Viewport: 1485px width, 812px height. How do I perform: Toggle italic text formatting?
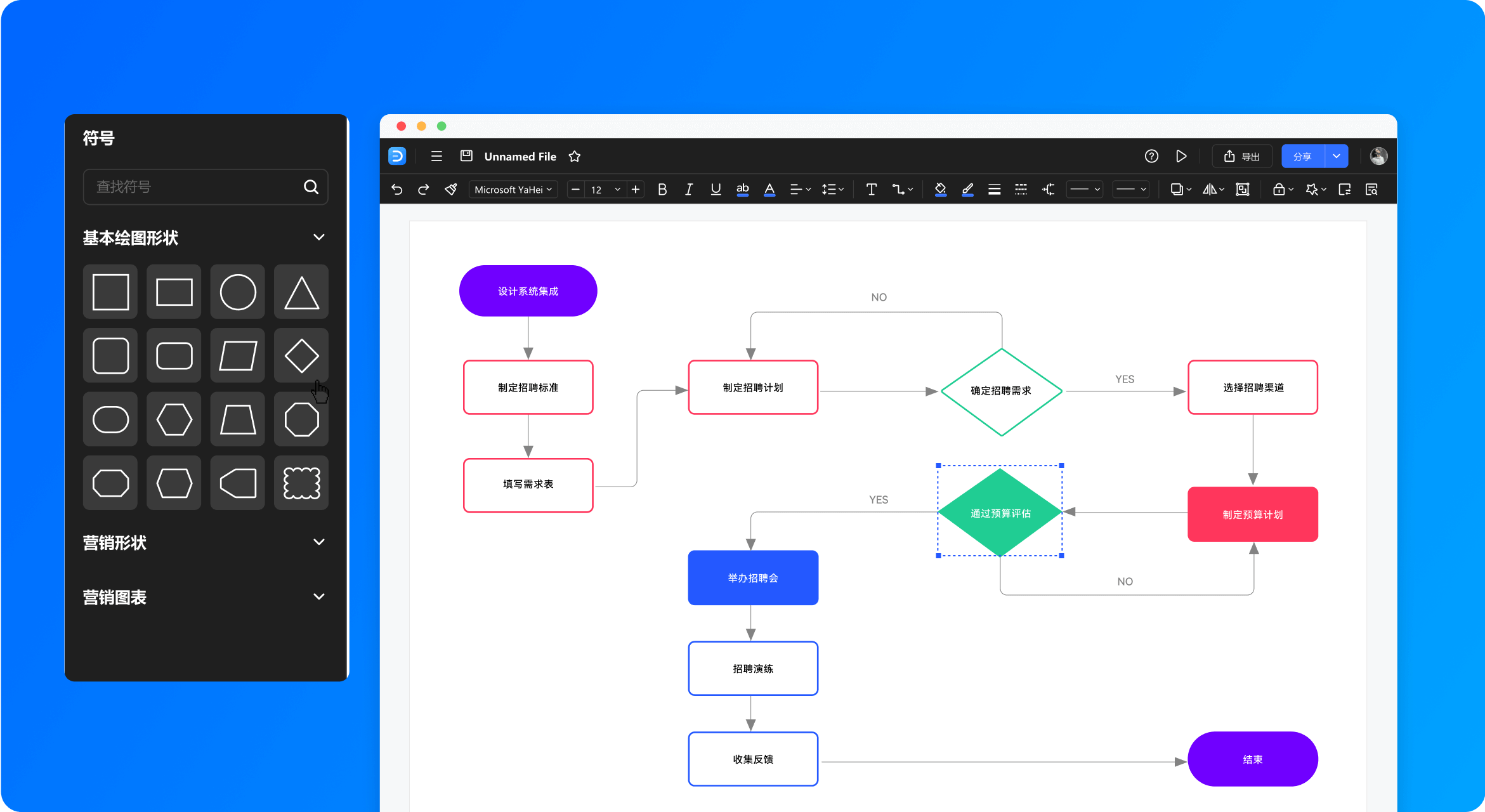pos(689,189)
